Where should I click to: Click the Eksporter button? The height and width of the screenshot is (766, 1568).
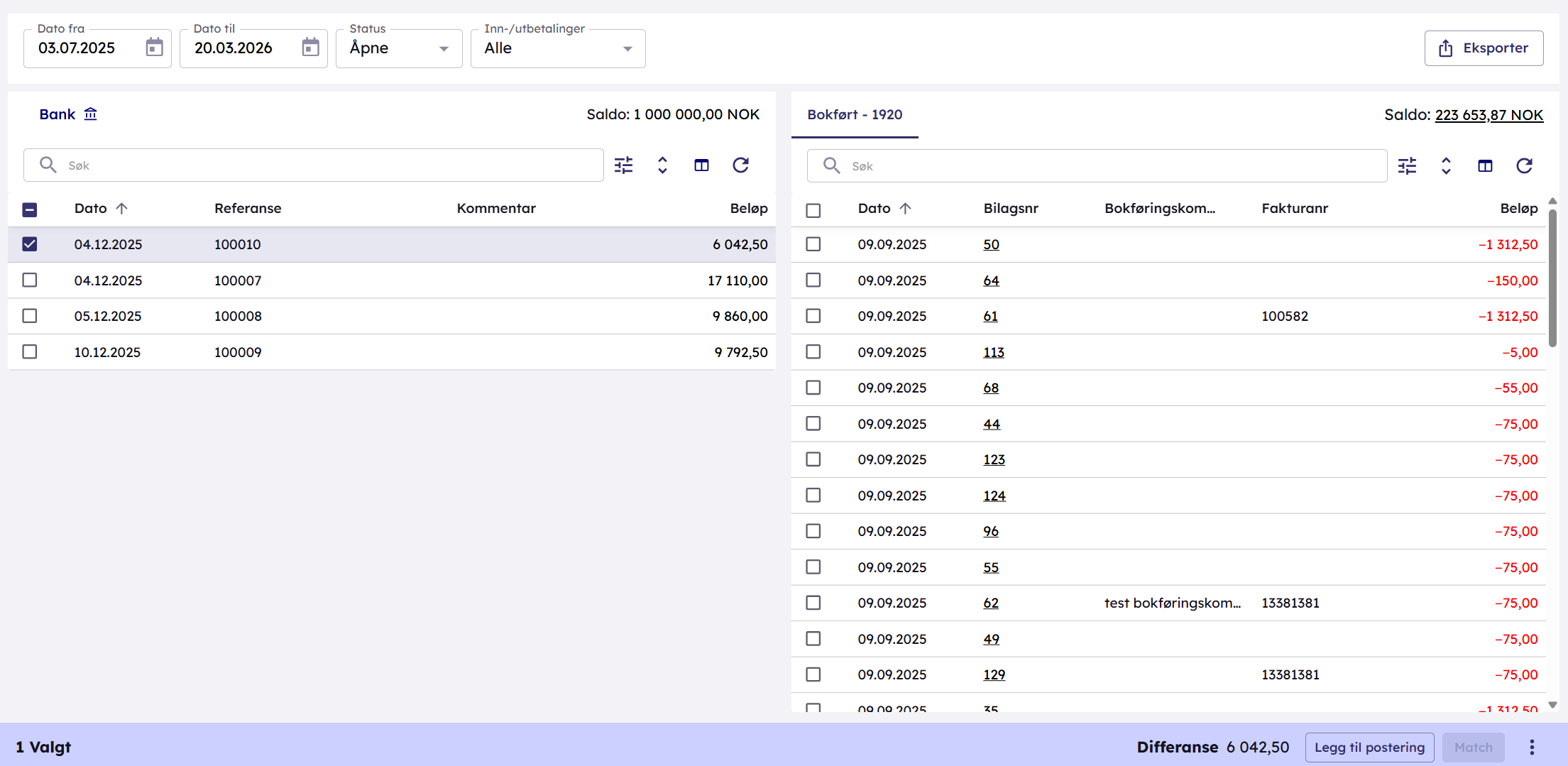click(x=1484, y=48)
